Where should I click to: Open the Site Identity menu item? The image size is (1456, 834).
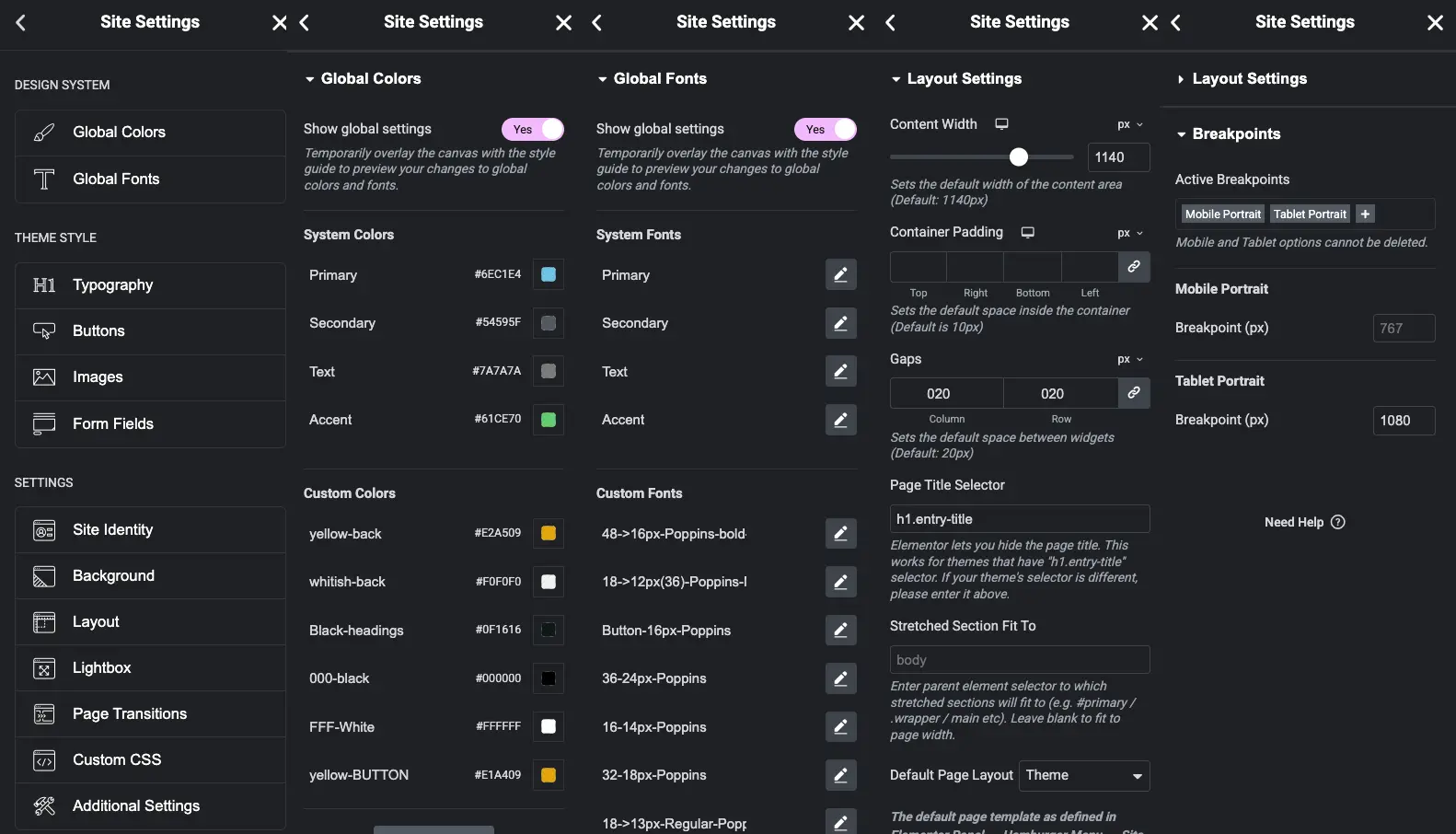[150, 530]
